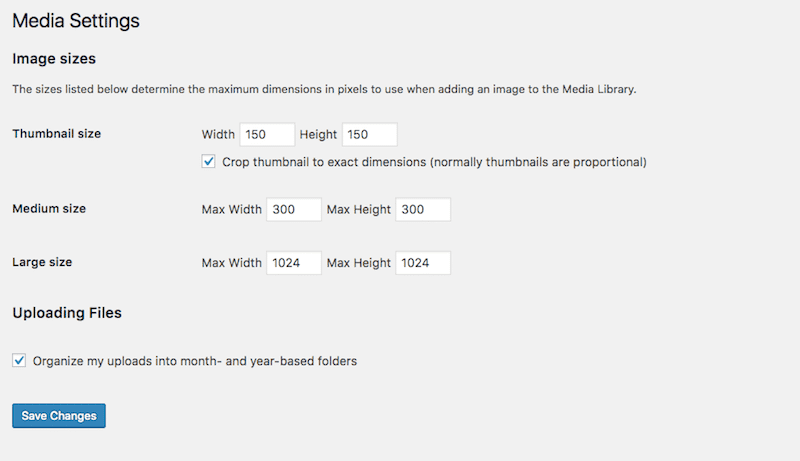The height and width of the screenshot is (461, 800).
Task: Select the Large size Max Width field
Action: 293,262
